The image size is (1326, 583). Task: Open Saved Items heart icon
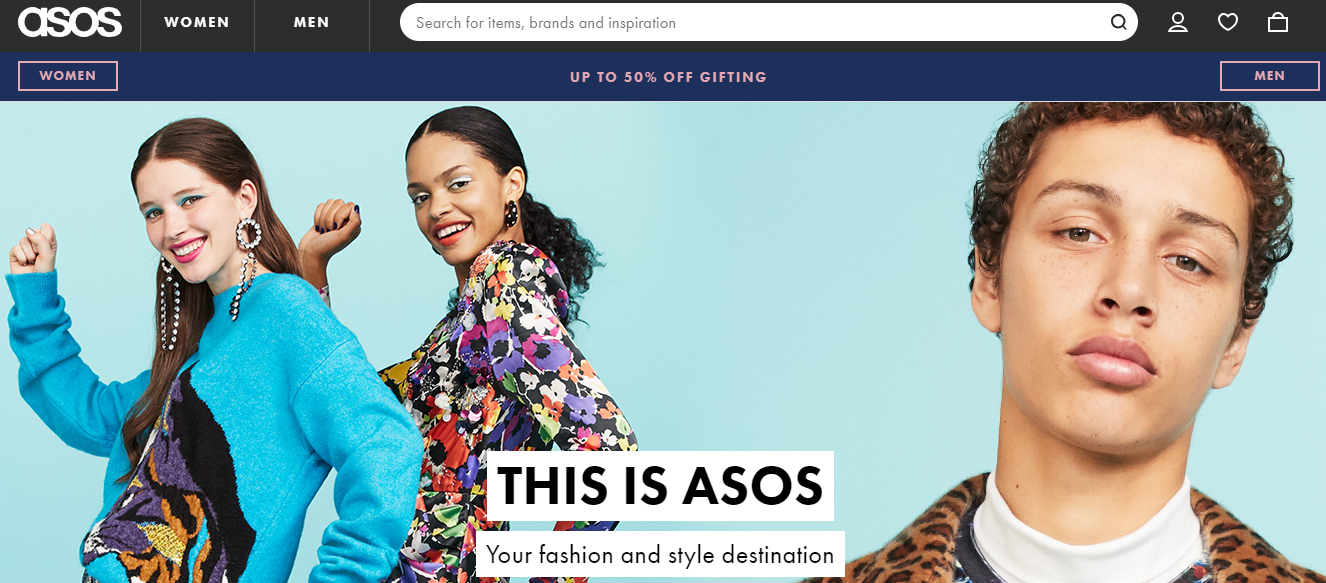coord(1228,22)
